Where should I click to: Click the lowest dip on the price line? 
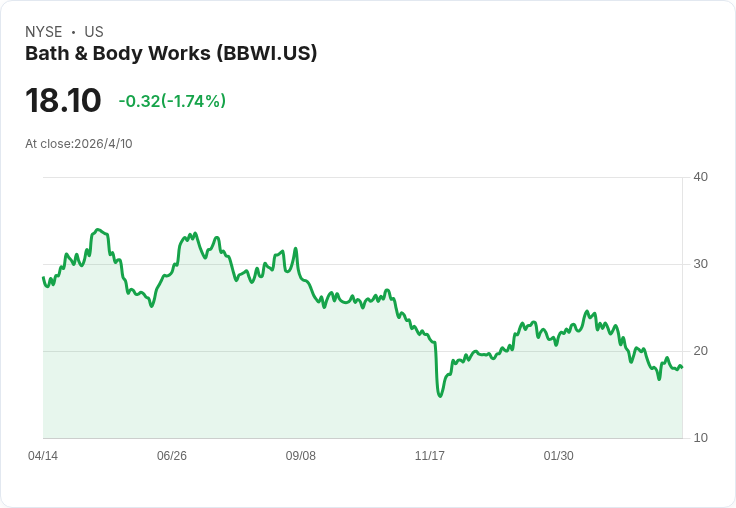[x=440, y=396]
